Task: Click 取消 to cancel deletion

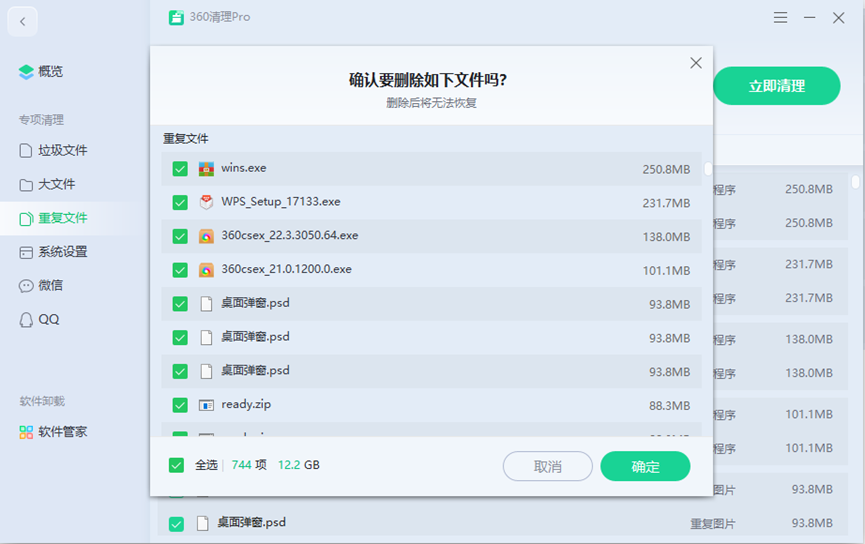Action: [548, 467]
